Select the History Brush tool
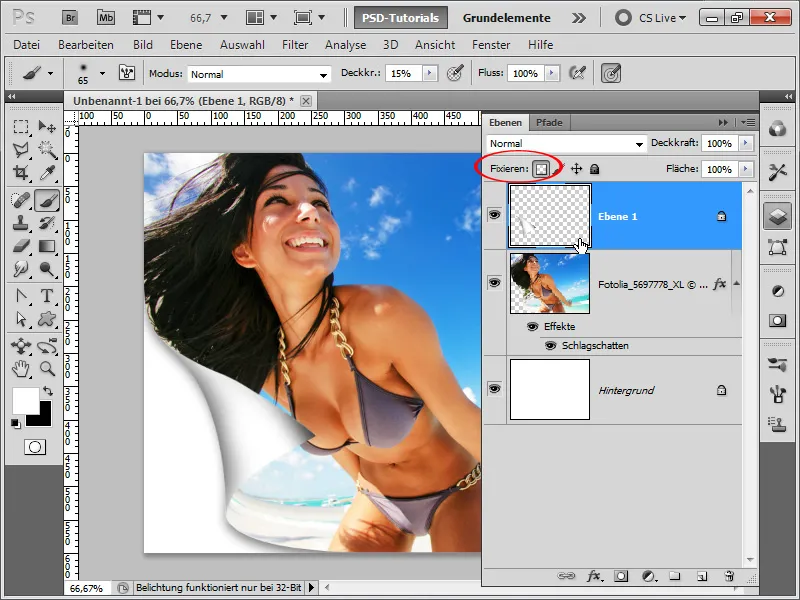The width and height of the screenshot is (800, 600). (47, 223)
